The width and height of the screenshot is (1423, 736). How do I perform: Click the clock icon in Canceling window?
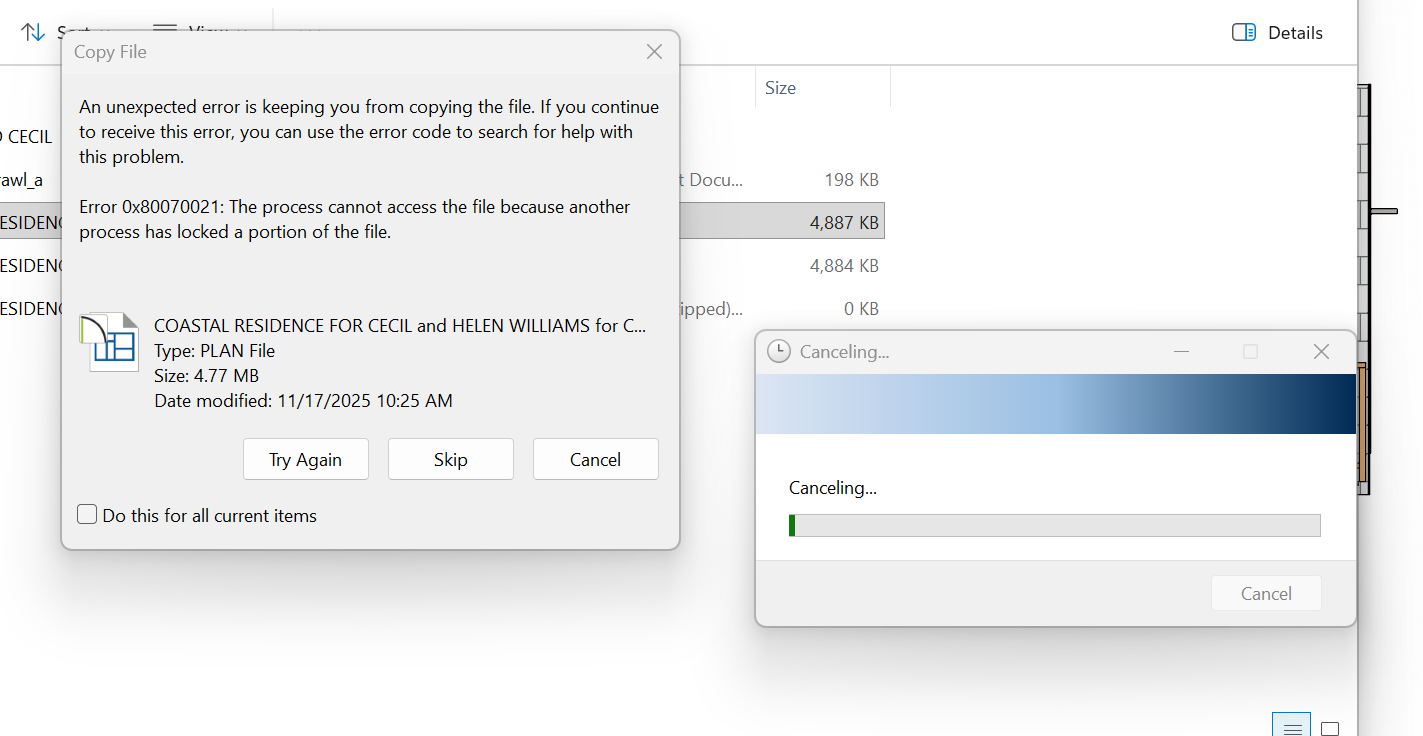click(x=779, y=351)
